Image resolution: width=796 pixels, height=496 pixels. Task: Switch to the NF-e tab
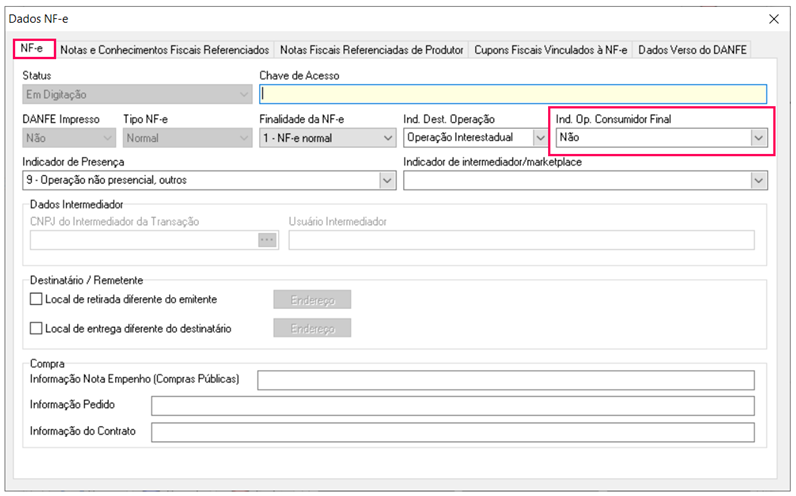33,49
